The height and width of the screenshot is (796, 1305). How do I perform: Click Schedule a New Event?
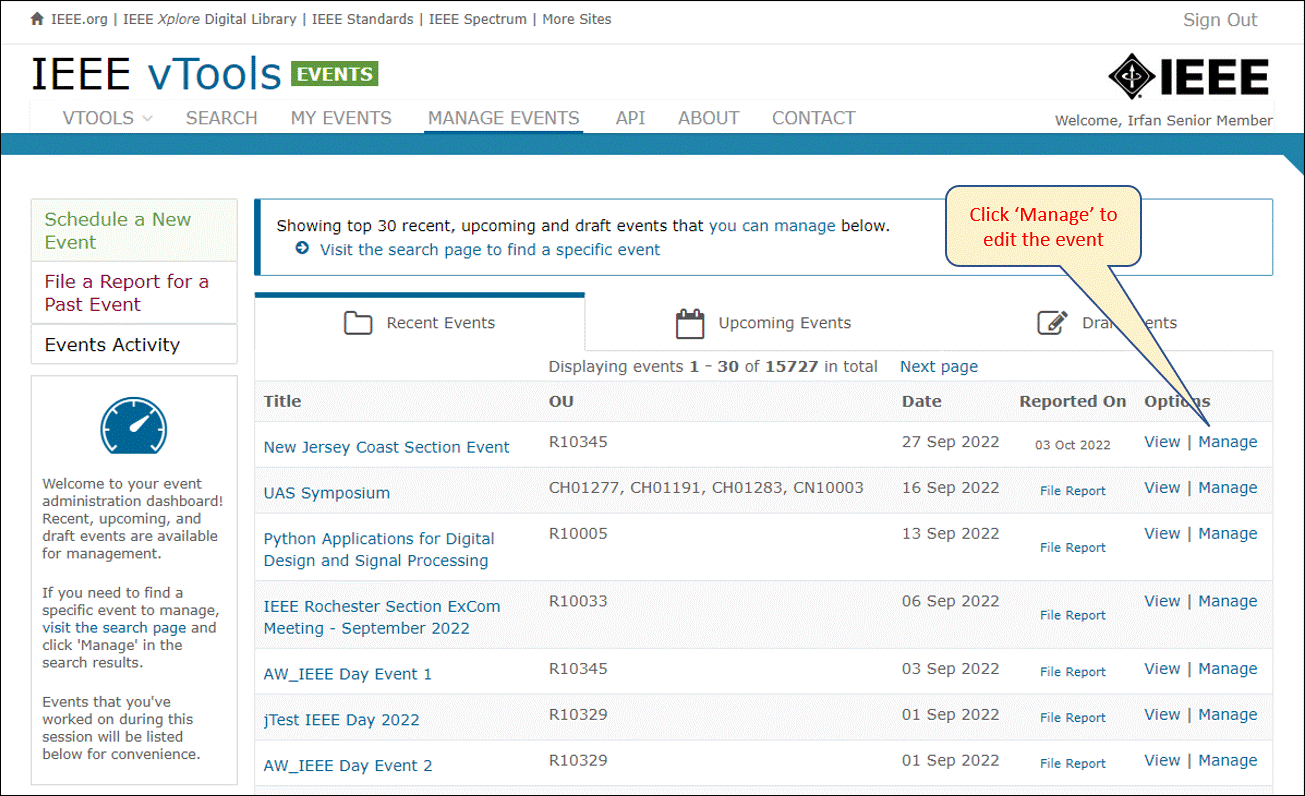(x=134, y=231)
